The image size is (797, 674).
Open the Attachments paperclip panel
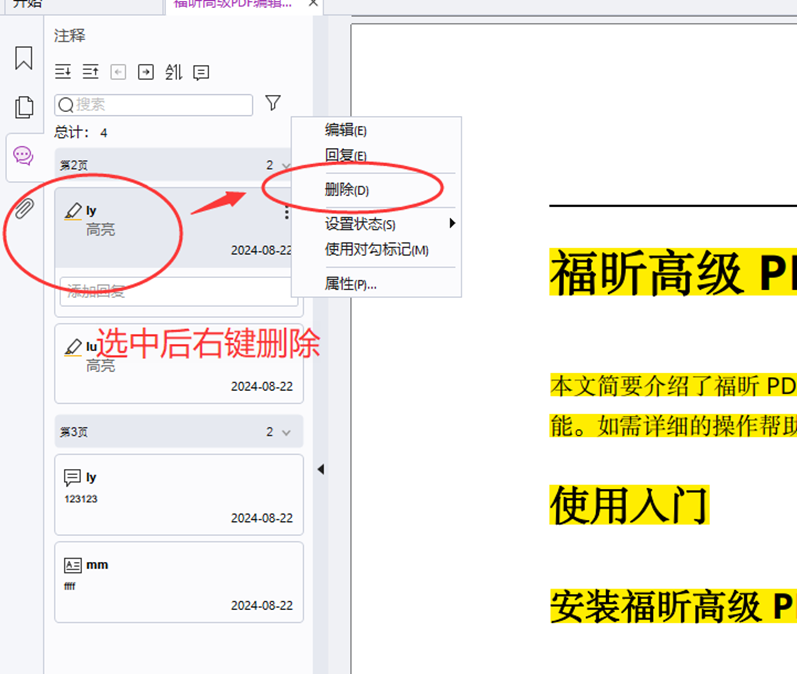(x=24, y=208)
